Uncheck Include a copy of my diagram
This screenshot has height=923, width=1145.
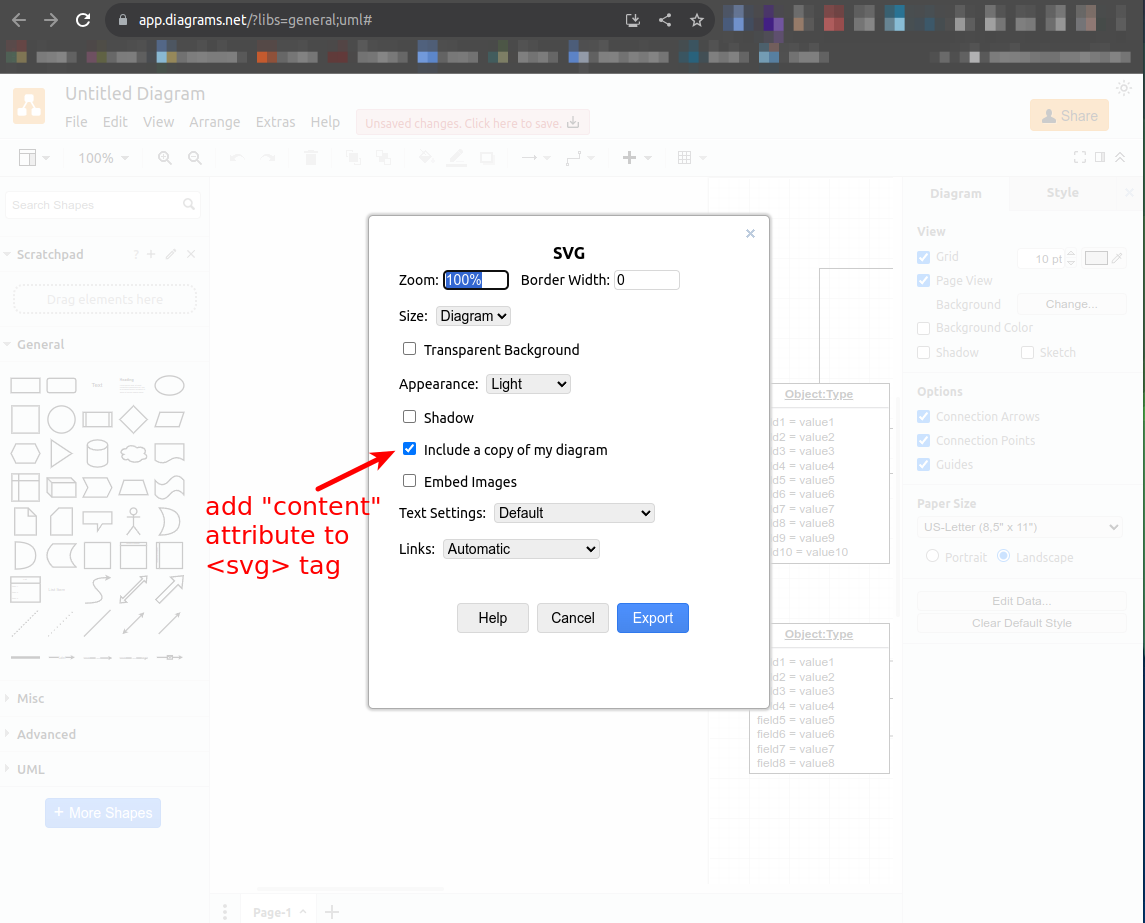point(409,449)
